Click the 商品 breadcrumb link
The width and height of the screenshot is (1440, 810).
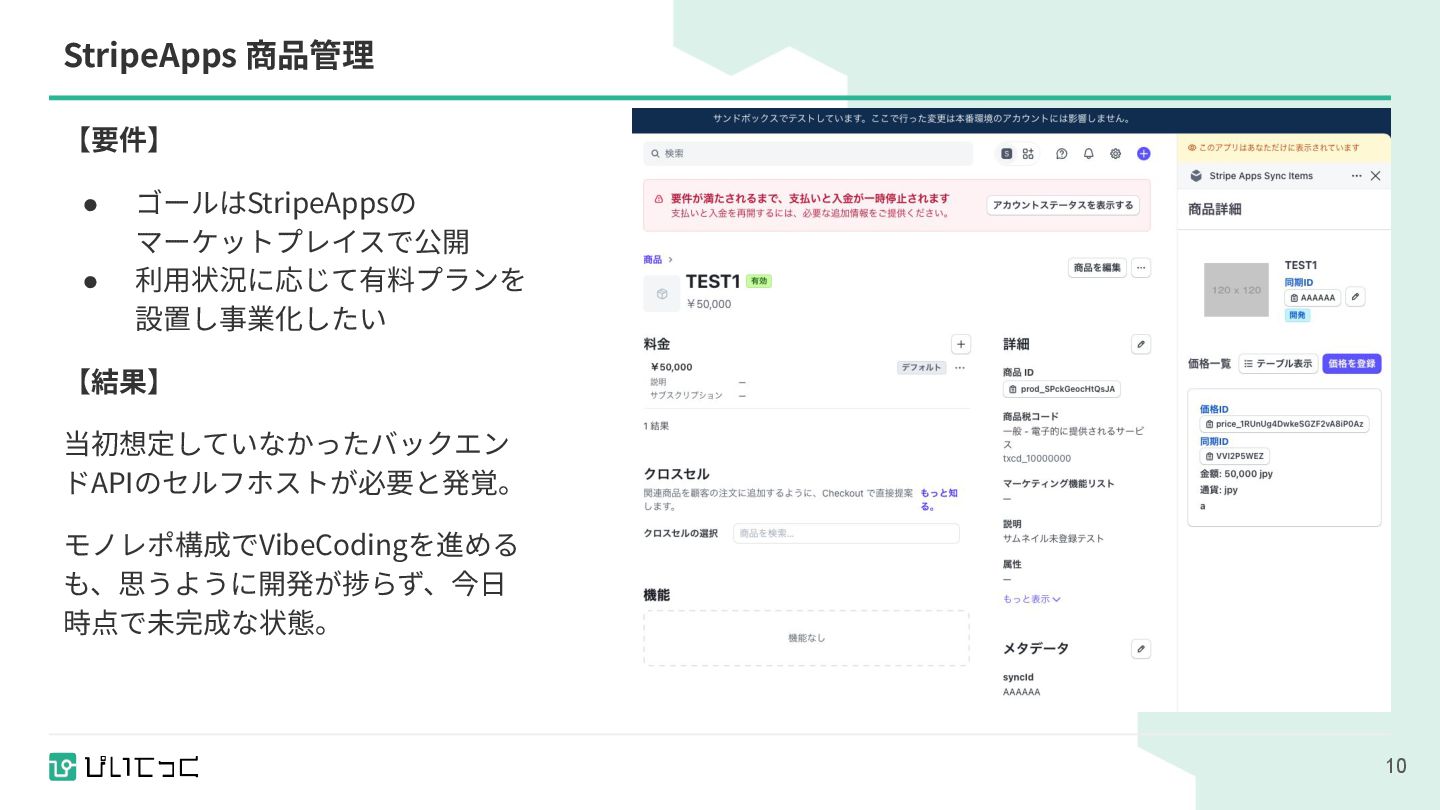[x=653, y=260]
